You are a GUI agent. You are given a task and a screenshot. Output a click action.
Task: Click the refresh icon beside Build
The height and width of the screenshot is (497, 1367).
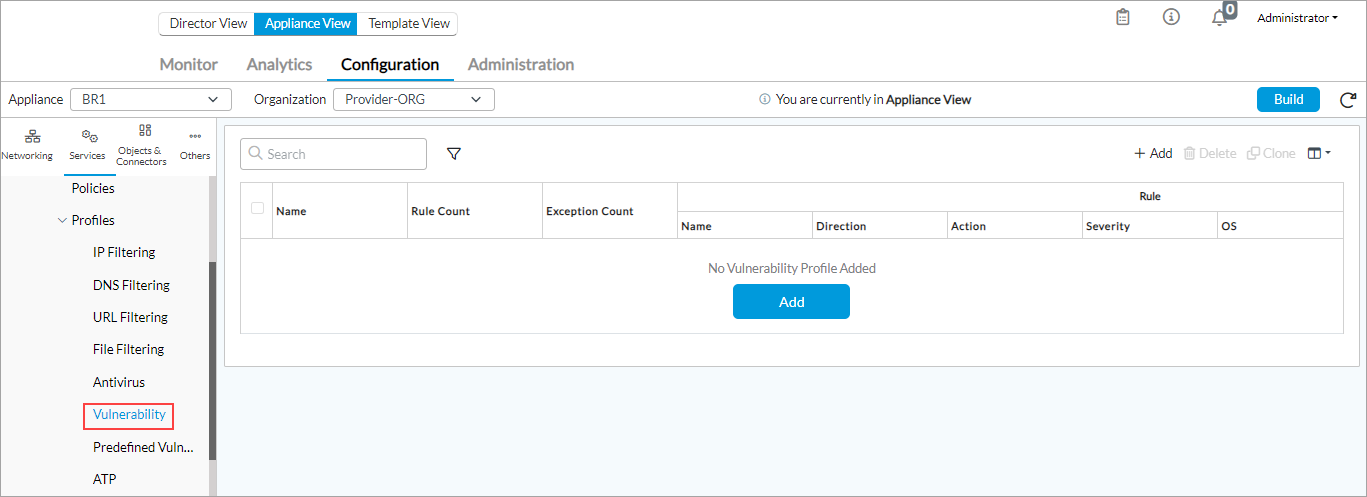pos(1347,100)
